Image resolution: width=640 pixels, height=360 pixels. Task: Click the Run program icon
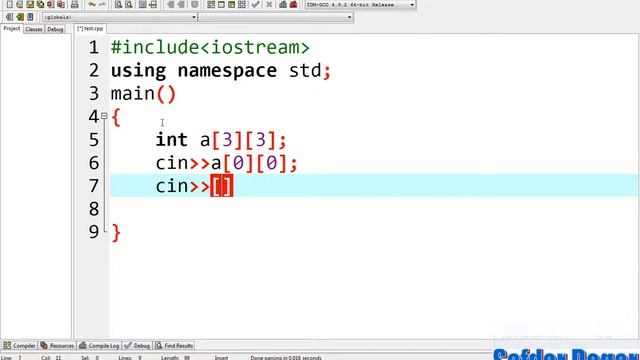pos(221,4)
